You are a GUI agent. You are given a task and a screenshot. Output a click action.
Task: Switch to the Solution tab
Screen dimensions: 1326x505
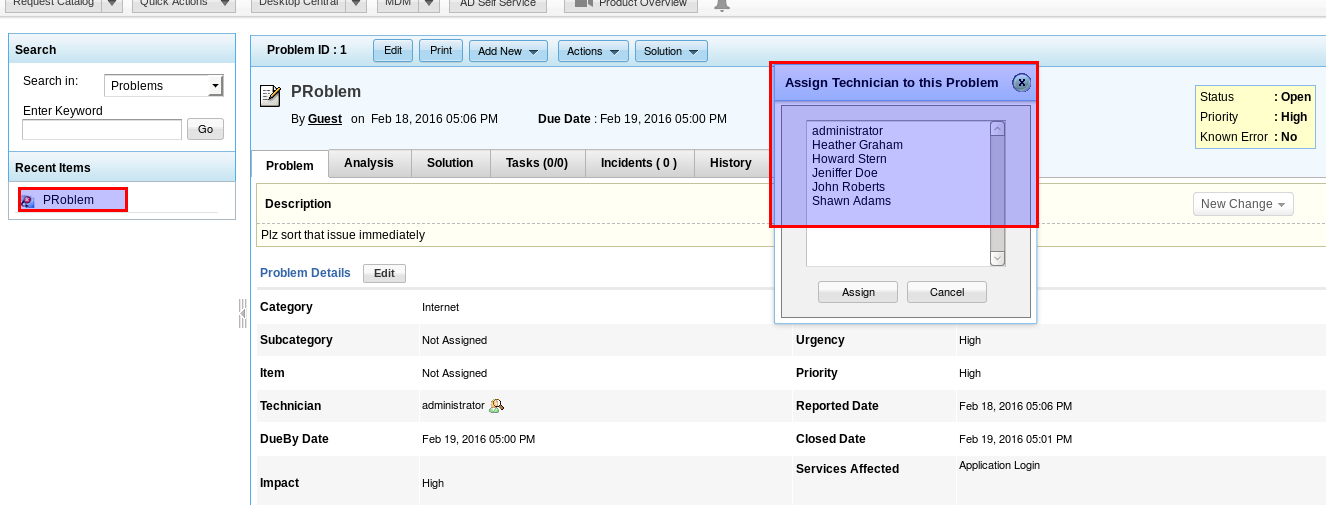point(450,163)
